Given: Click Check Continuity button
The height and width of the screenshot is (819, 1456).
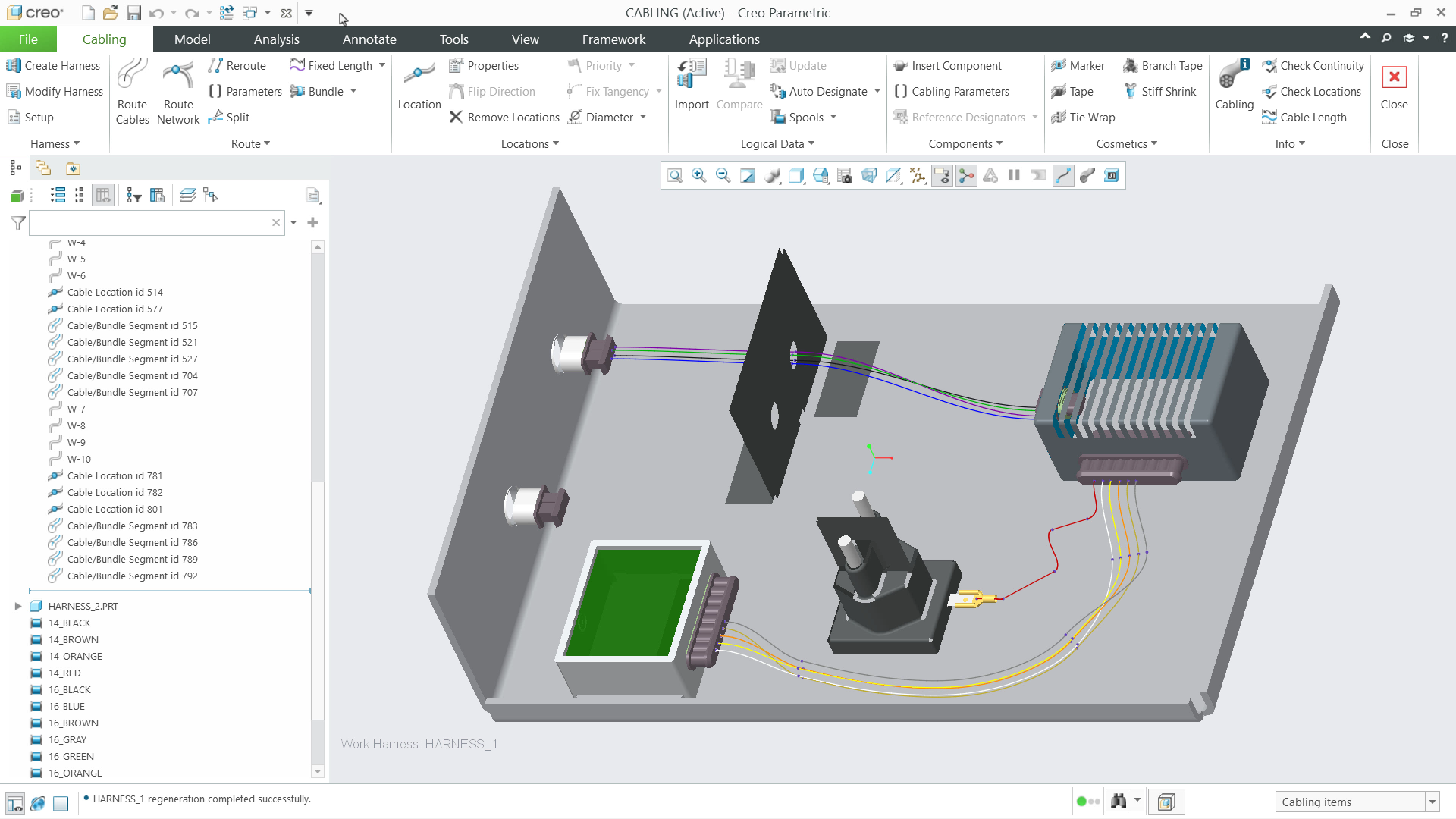Looking at the screenshot, I should pyautogui.click(x=1313, y=66).
